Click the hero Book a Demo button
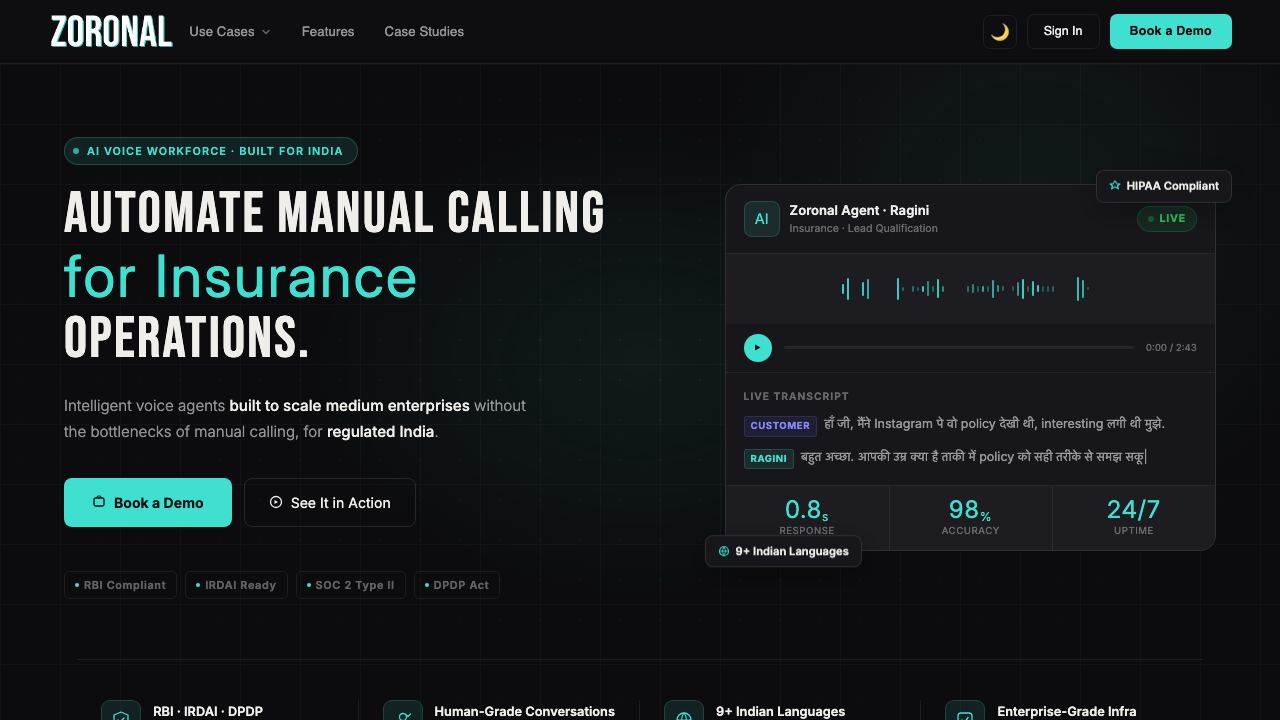Screen dimensions: 1280x720 point(148,503)
